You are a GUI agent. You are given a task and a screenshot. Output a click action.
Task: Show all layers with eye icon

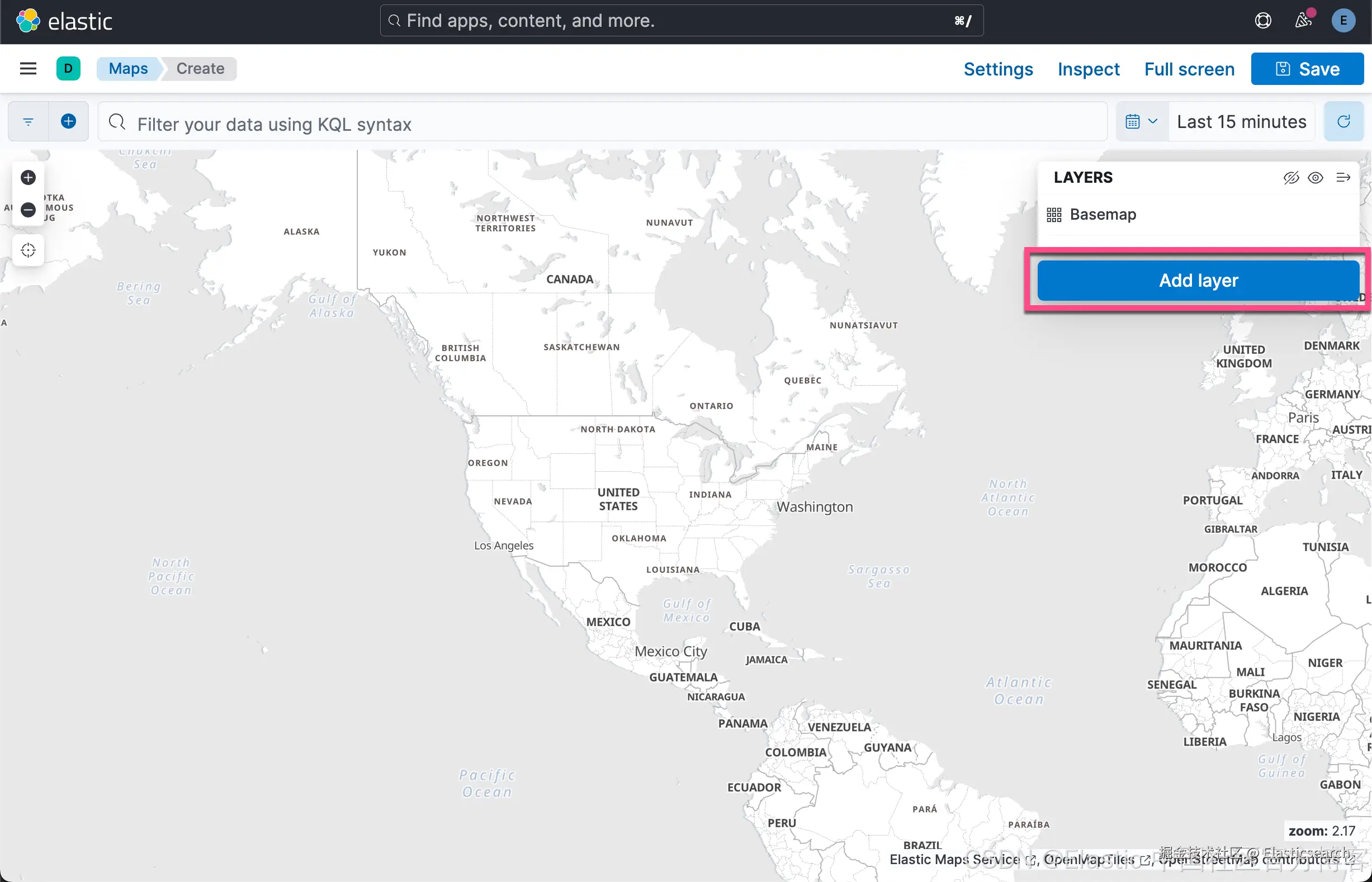pos(1316,178)
